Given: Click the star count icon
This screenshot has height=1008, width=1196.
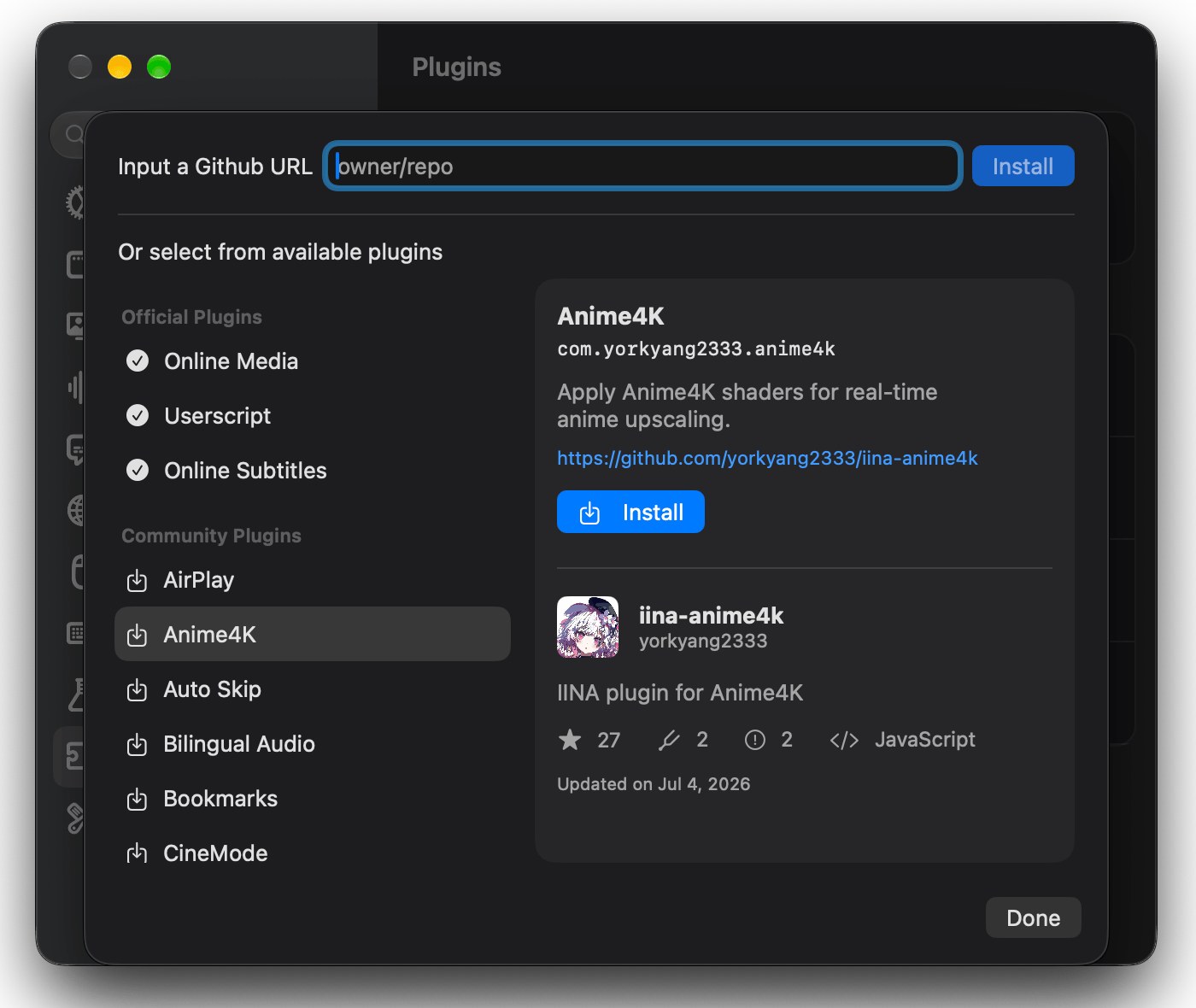Looking at the screenshot, I should click(x=570, y=740).
